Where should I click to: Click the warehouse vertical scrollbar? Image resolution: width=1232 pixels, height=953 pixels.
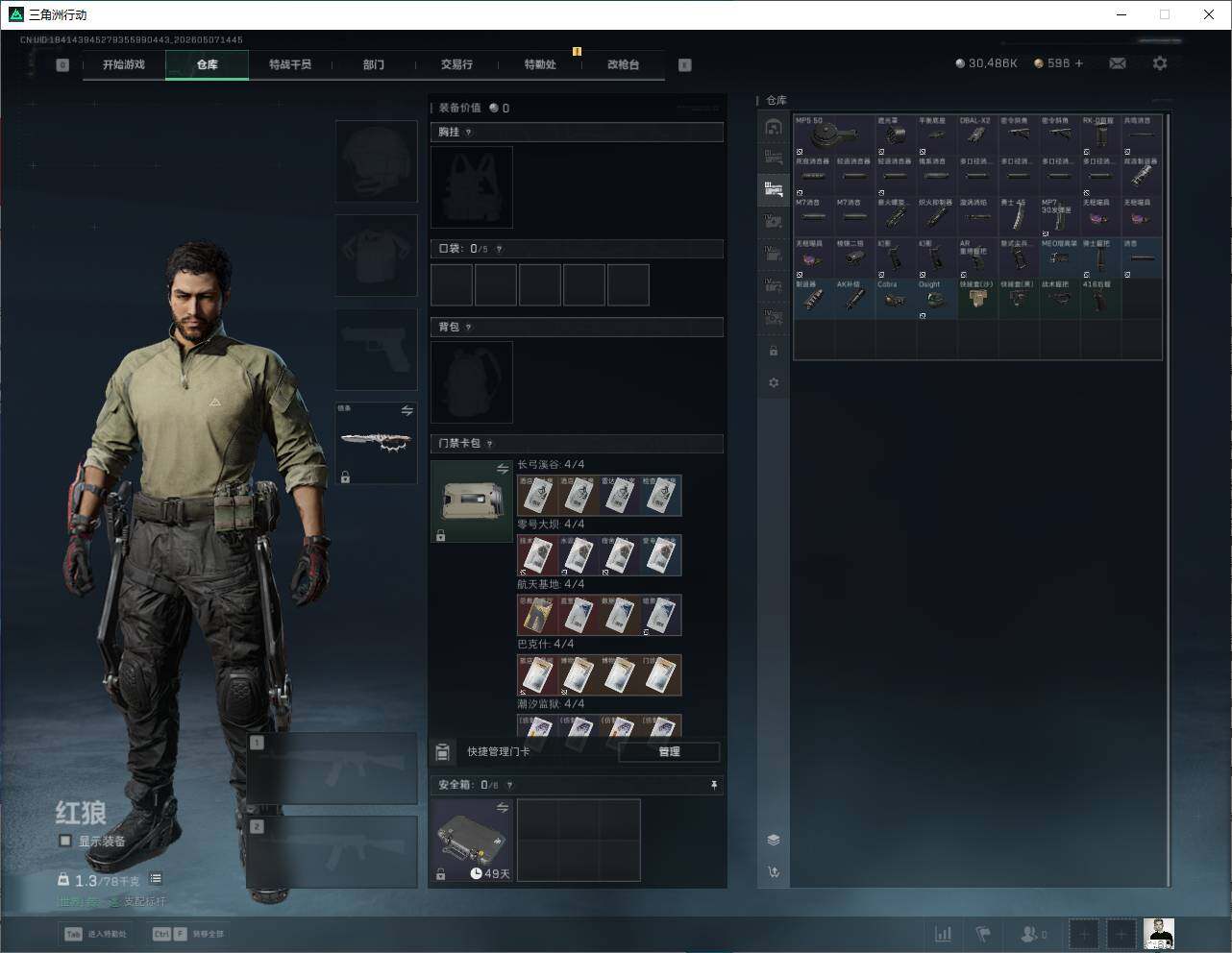point(1169,500)
